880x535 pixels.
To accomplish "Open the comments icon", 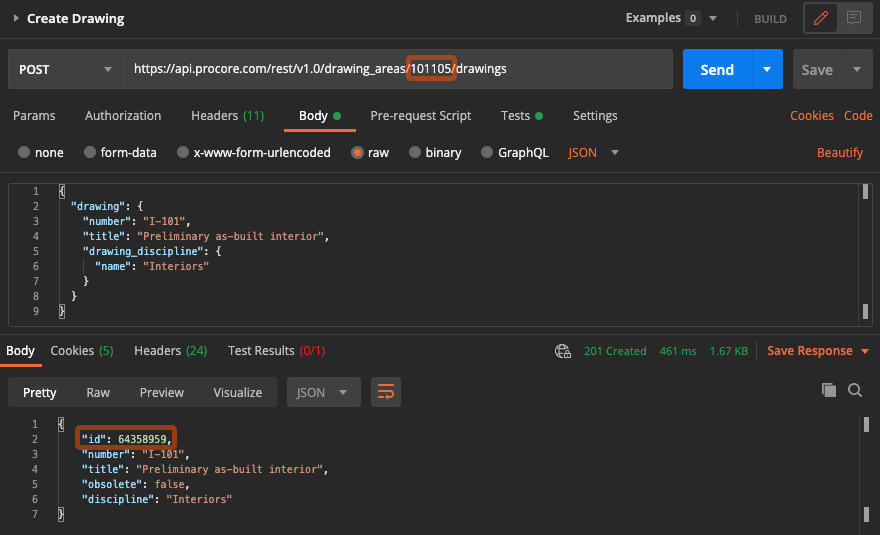I will click(854, 18).
